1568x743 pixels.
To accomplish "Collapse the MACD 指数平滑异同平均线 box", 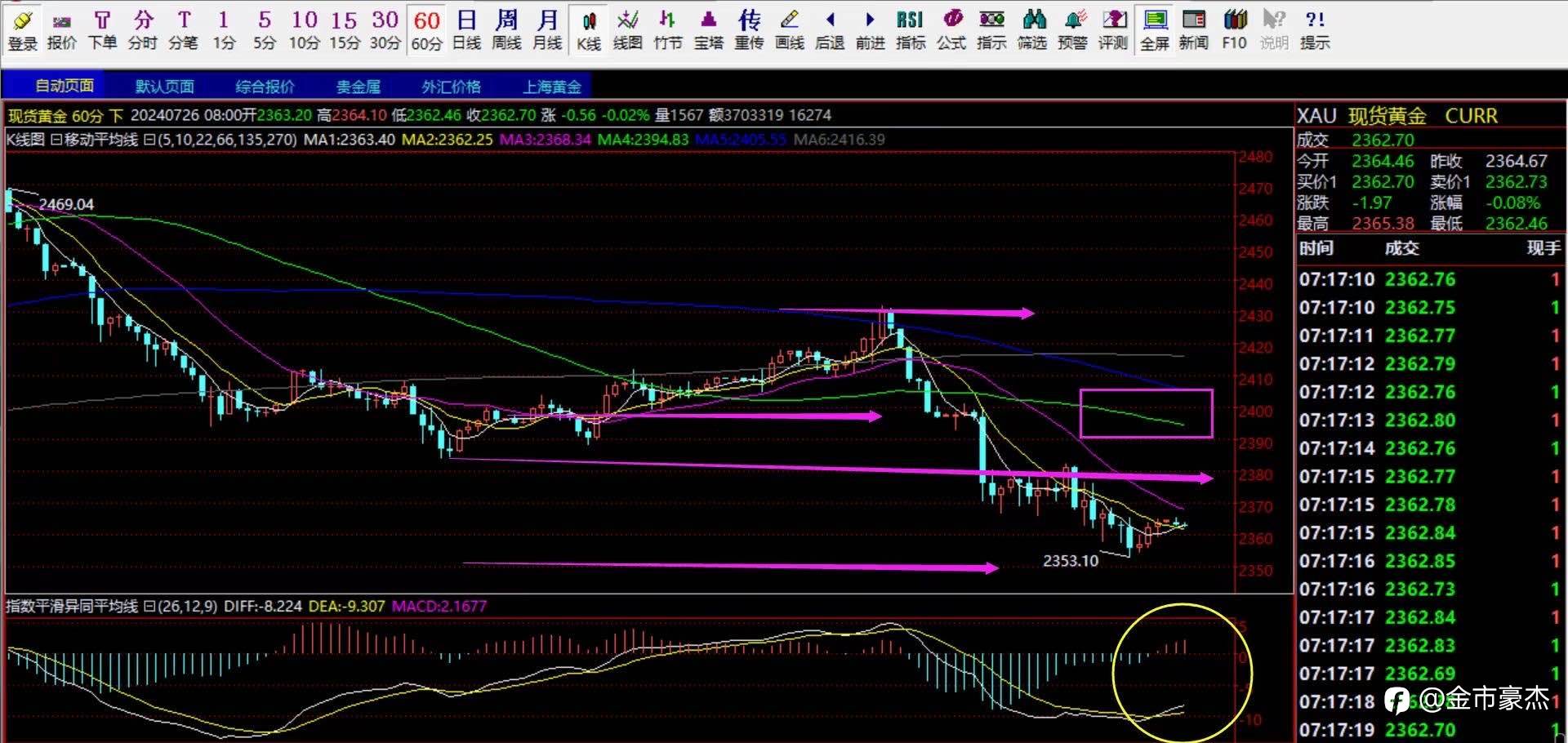I will [x=149, y=606].
